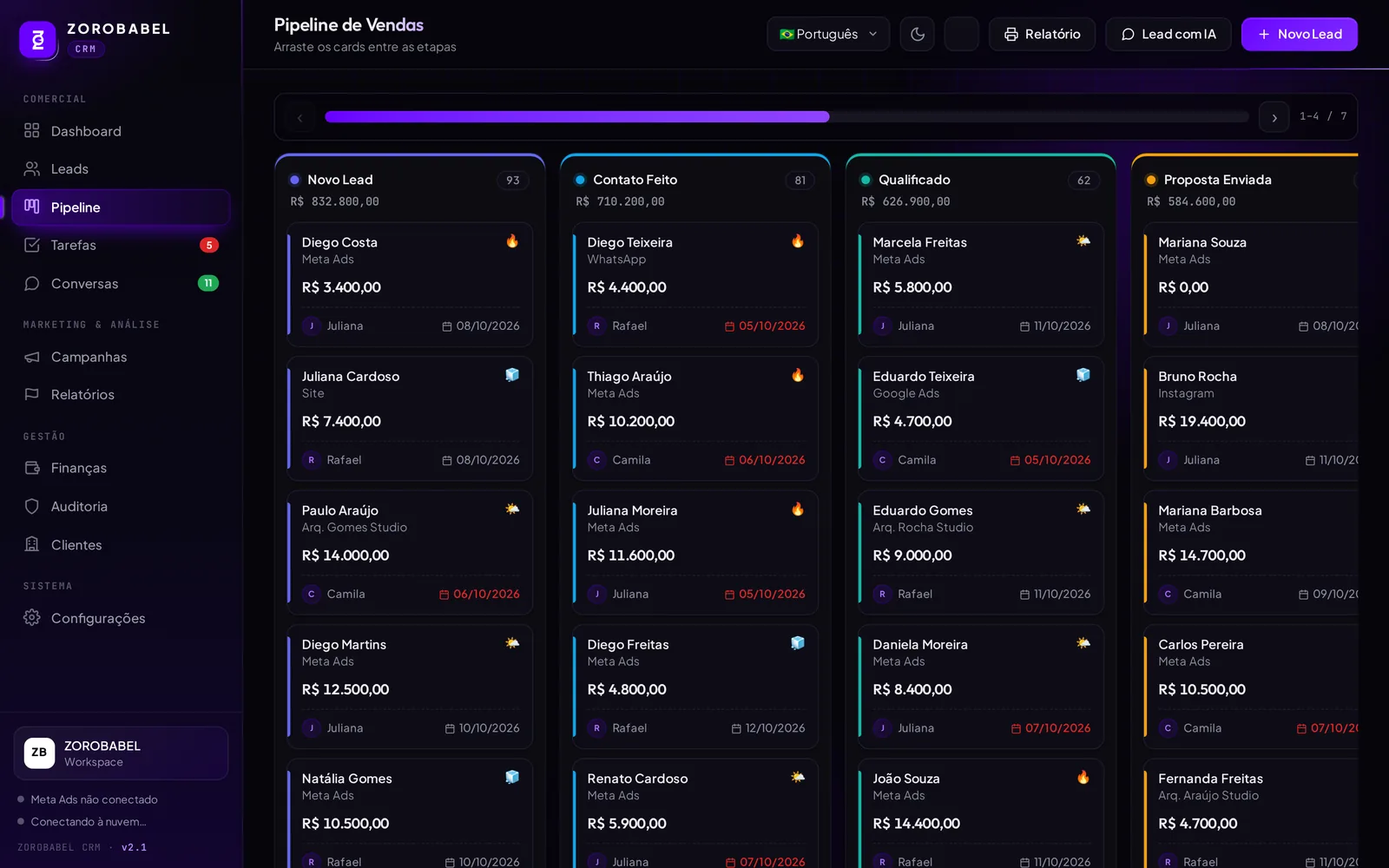Click the sun icon on Paulo Araújo card

[512, 509]
